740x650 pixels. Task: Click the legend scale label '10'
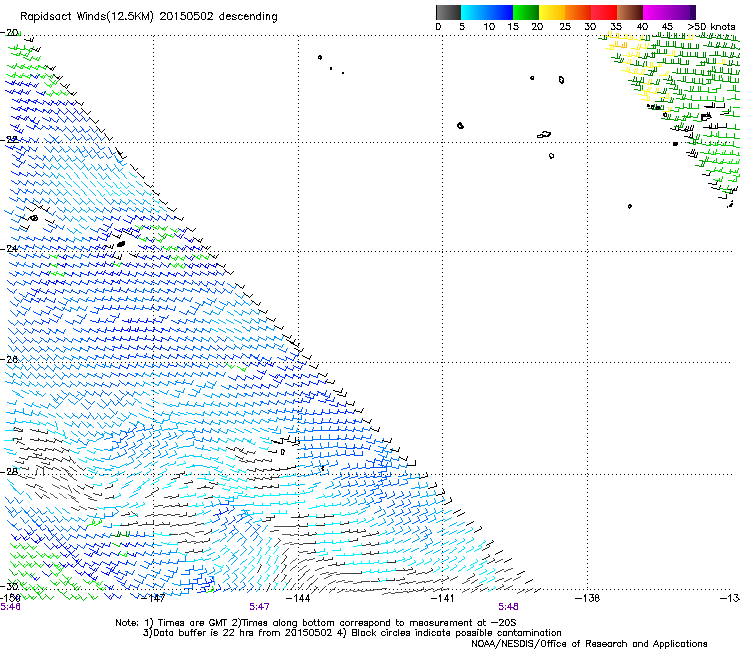pos(489,27)
